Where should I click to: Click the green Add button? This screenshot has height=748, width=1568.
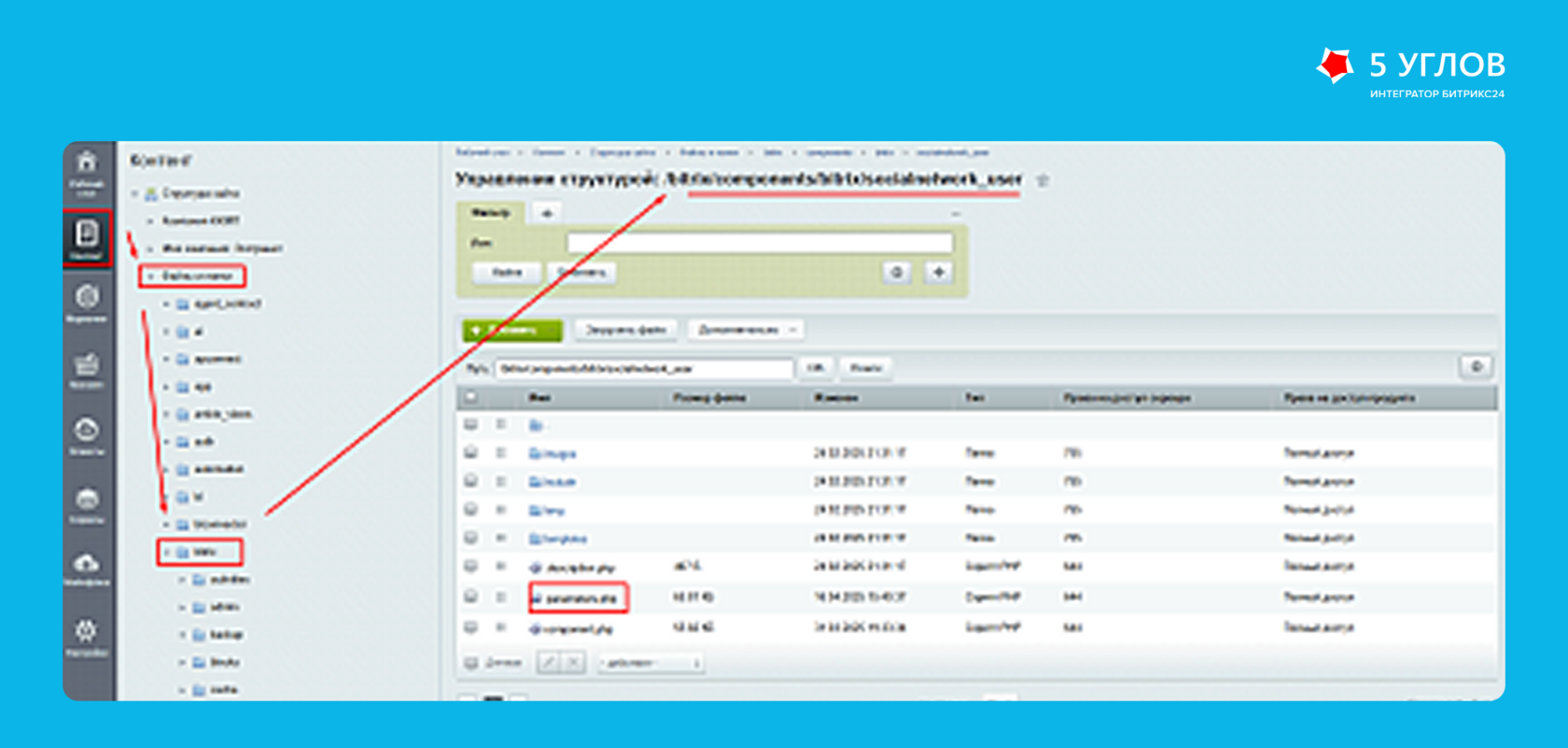[512, 330]
